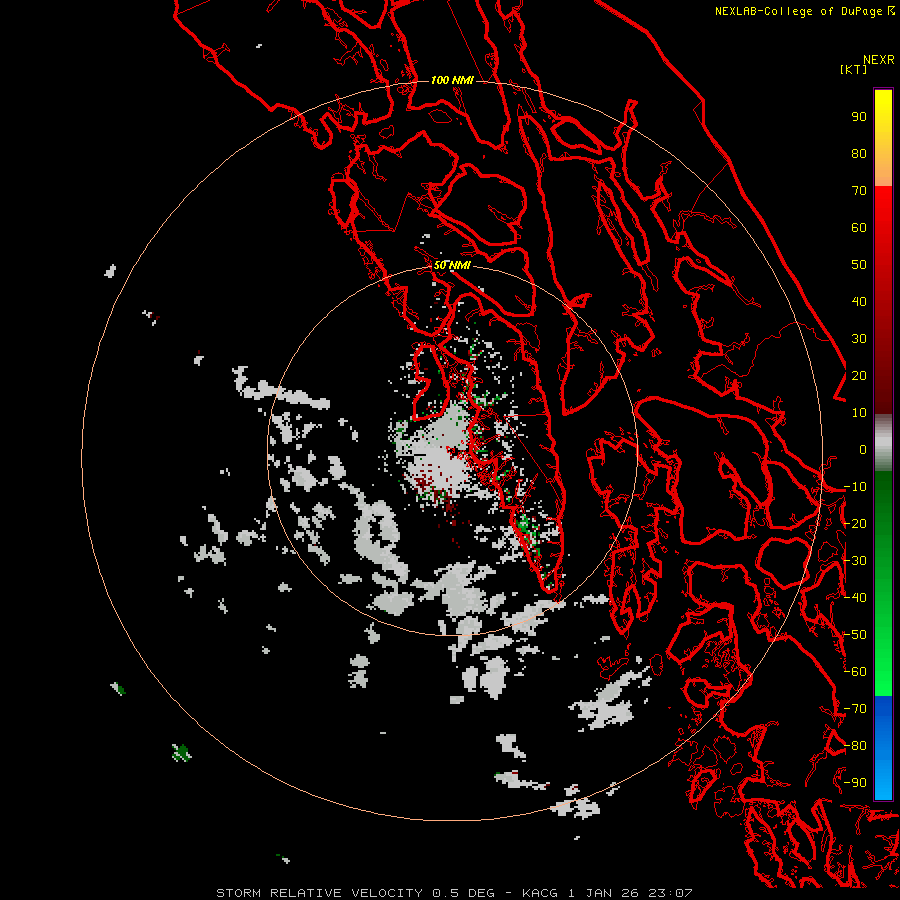The width and height of the screenshot is (900, 900).
Task: Click the [KT] units label above the legend
Action: coord(854,69)
